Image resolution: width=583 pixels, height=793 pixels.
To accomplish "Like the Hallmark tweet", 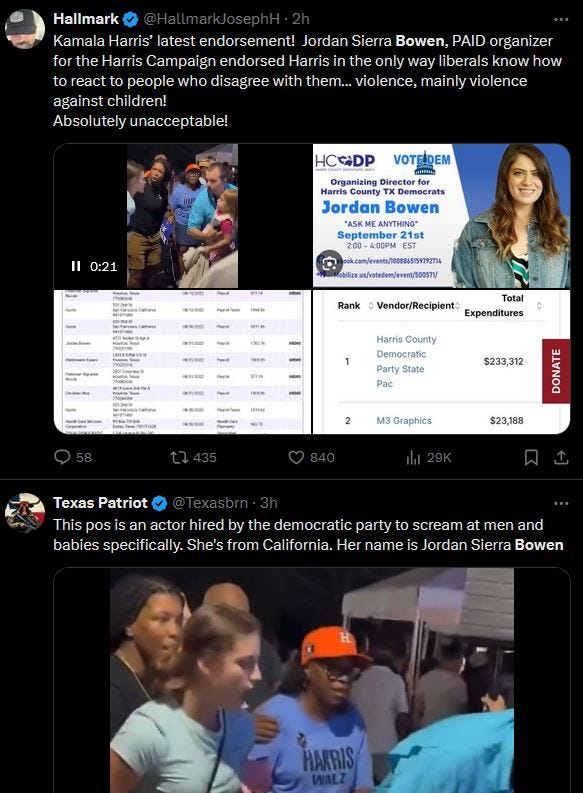I will click(x=311, y=457).
